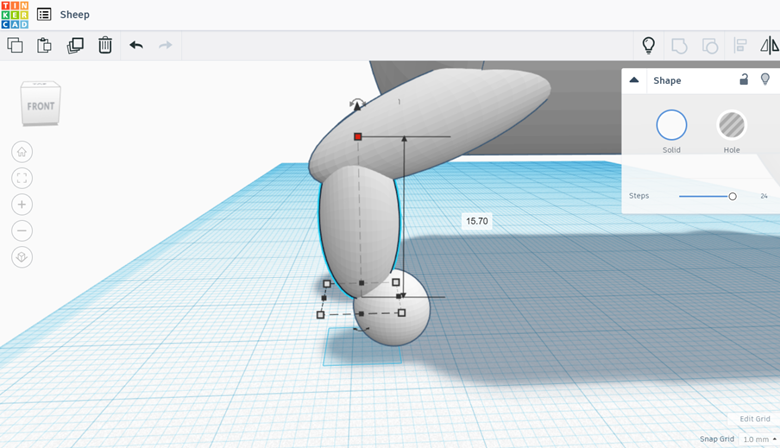Click the Shape panel title
This screenshot has width=780, height=448.
(667, 81)
